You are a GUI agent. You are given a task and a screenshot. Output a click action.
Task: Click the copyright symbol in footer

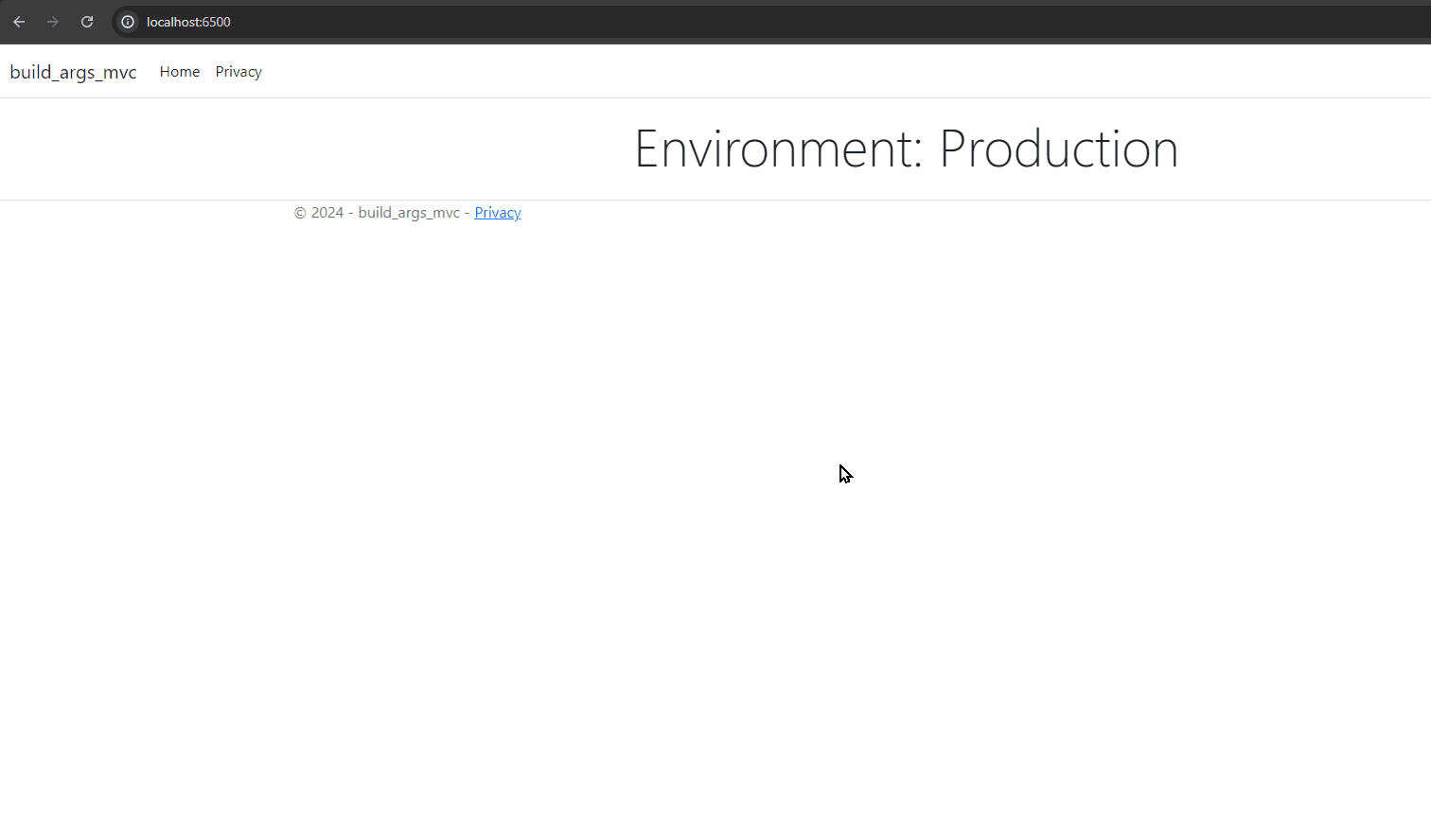[x=300, y=213]
